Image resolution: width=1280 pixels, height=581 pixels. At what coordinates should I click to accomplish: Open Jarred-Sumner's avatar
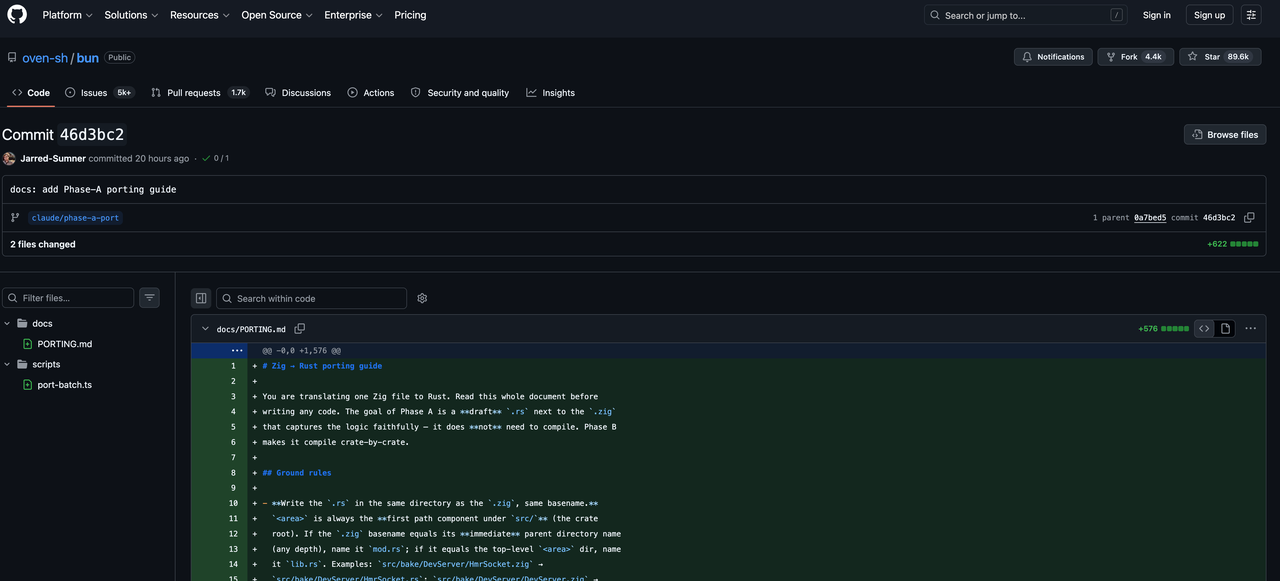point(9,158)
